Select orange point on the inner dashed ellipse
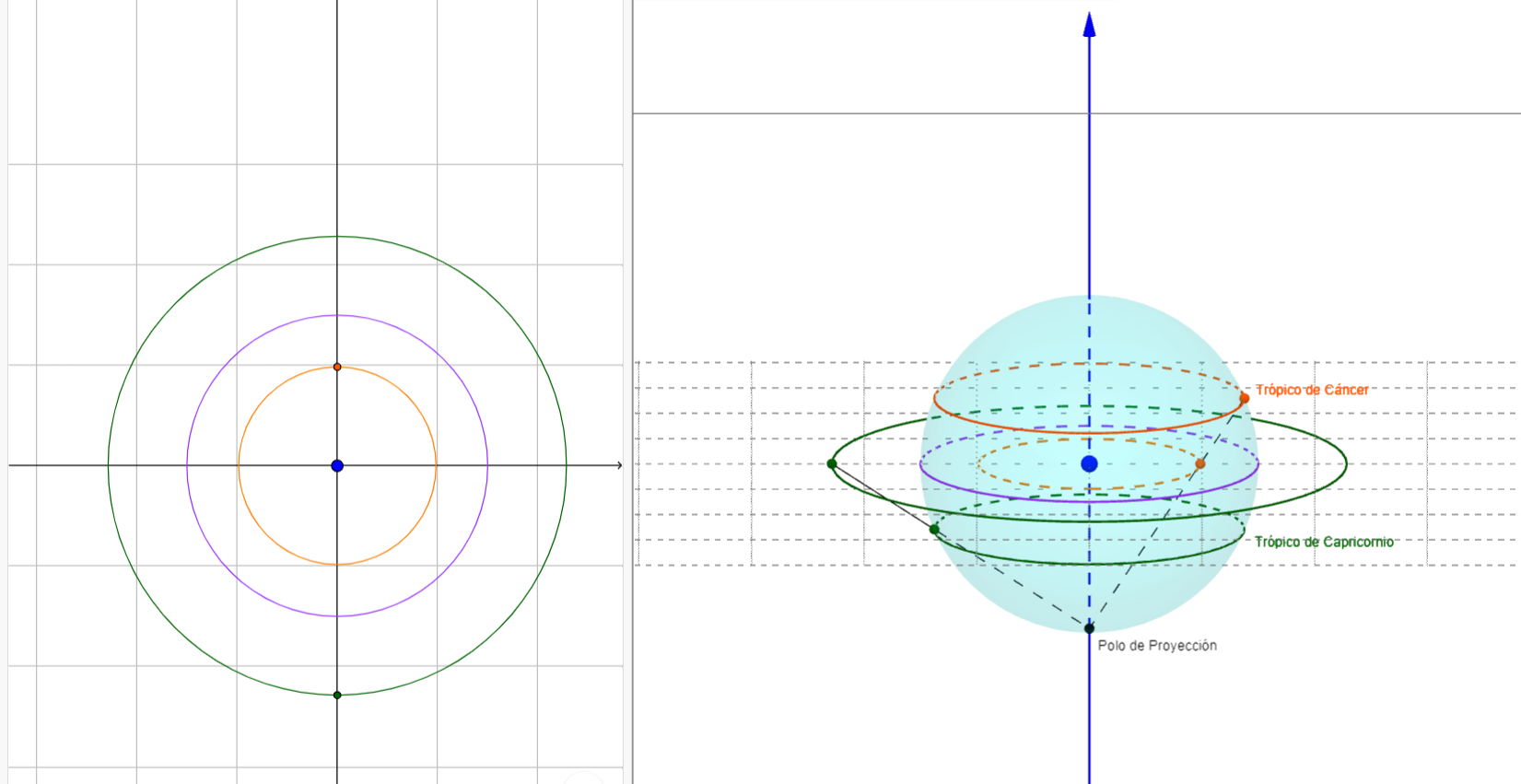The width and height of the screenshot is (1521, 784). click(x=1199, y=463)
